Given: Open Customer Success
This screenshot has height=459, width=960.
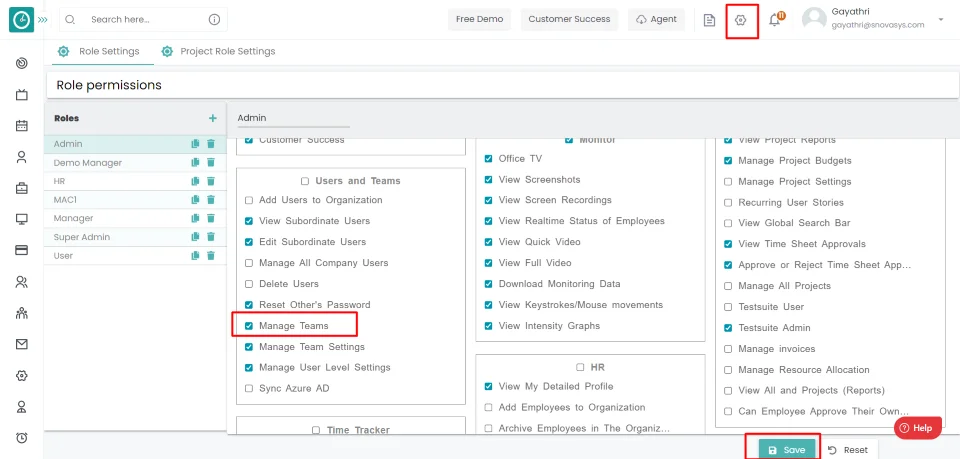Looking at the screenshot, I should click(569, 19).
